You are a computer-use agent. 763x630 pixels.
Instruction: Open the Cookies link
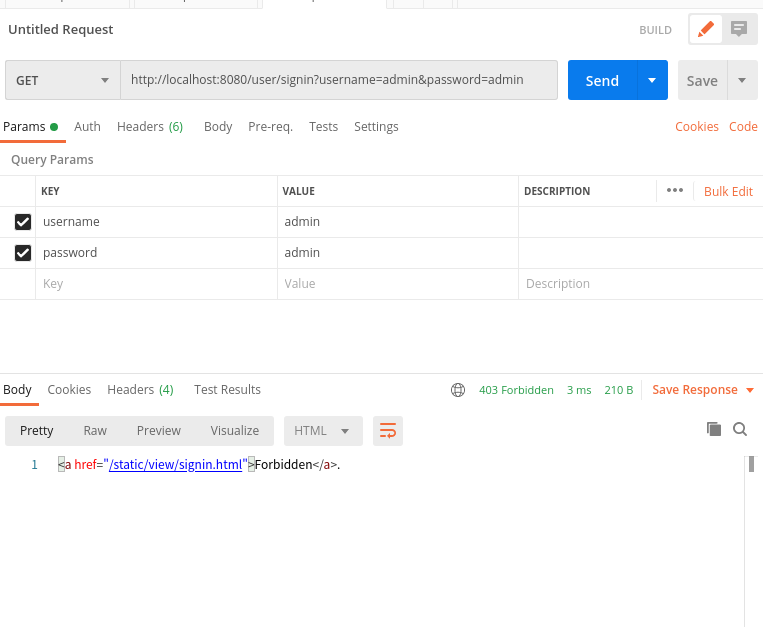696,127
